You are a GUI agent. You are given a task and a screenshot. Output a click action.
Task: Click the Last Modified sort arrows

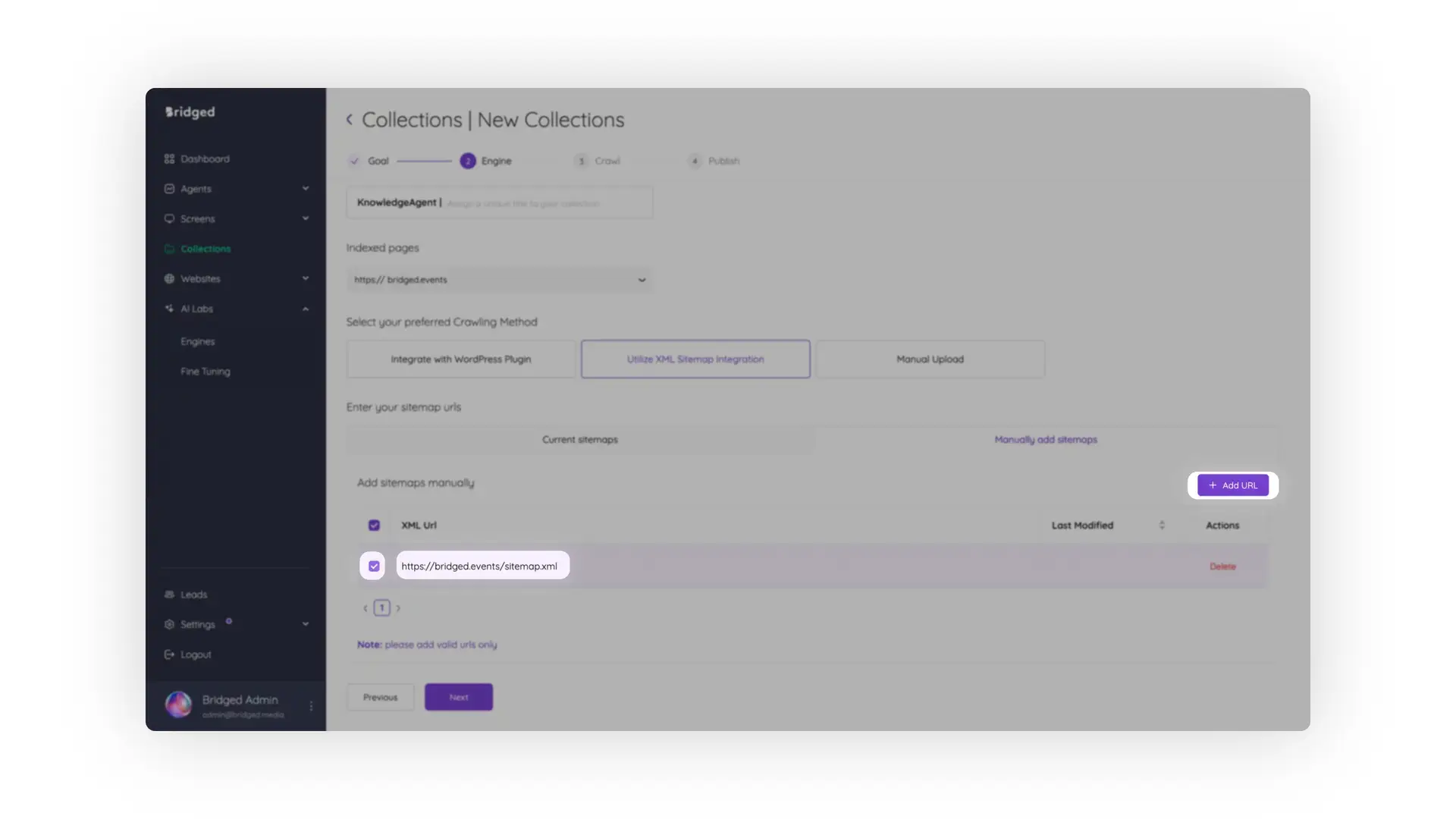[1162, 525]
